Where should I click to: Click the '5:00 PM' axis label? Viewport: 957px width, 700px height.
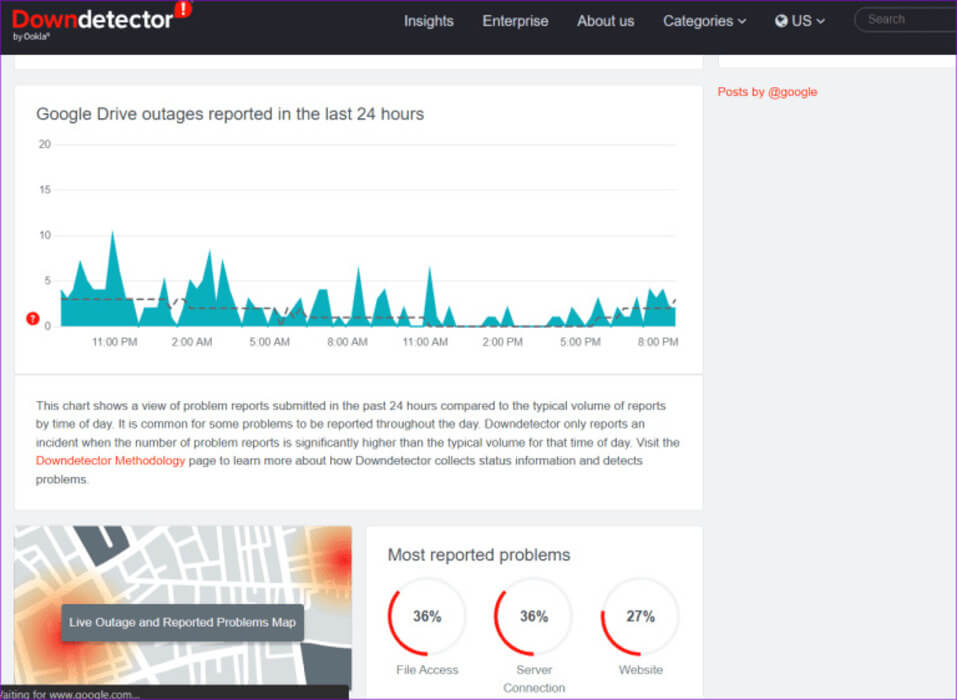coord(580,342)
